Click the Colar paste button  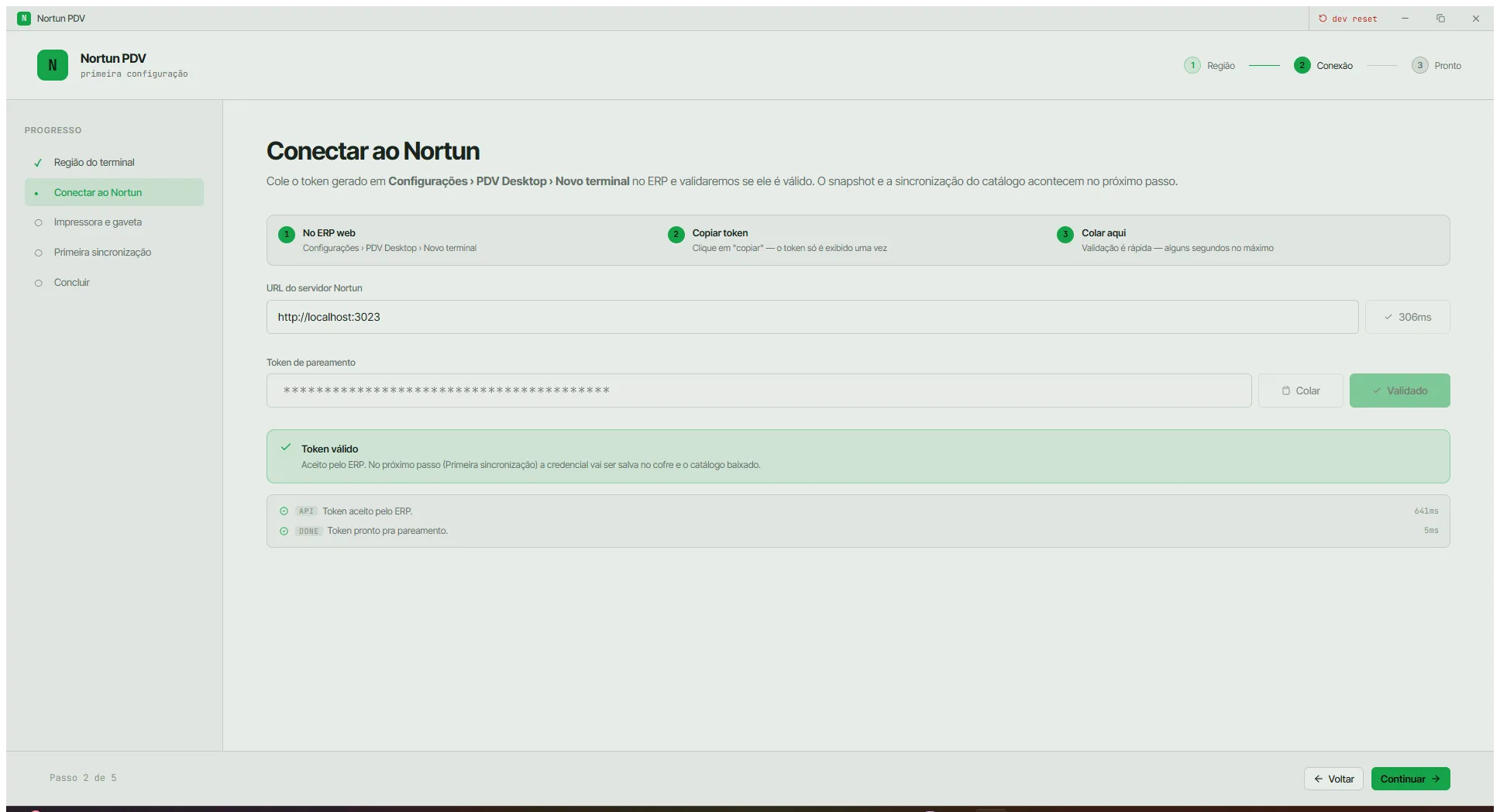coord(1300,391)
